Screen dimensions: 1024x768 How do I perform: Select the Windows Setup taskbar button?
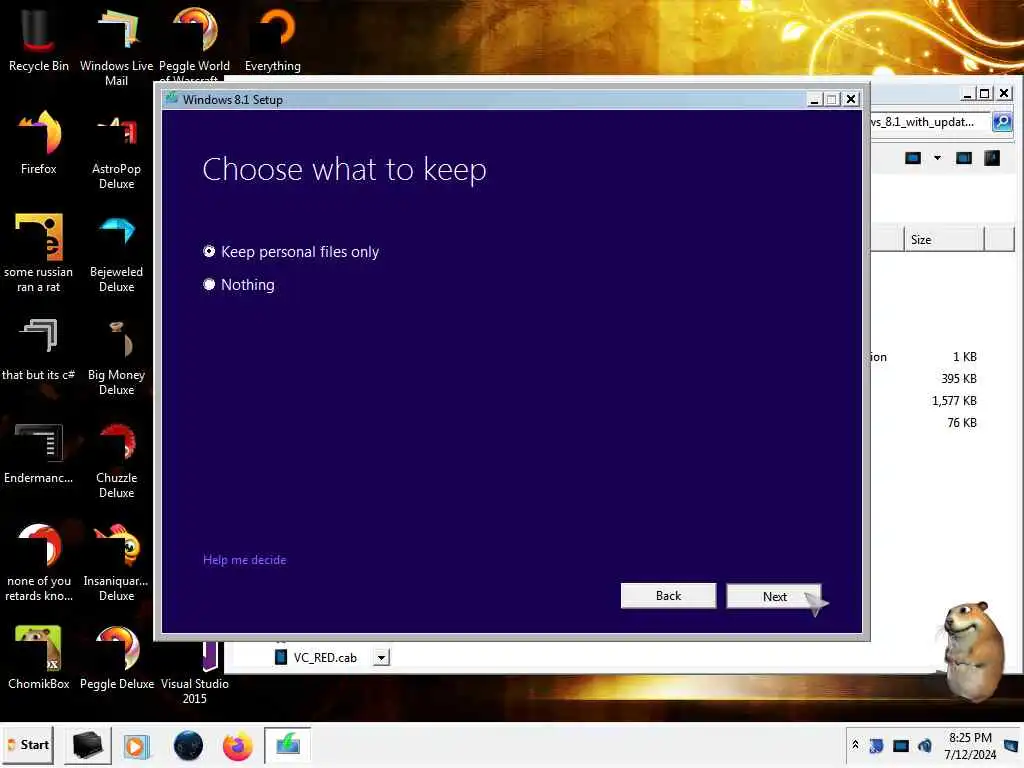click(287, 745)
